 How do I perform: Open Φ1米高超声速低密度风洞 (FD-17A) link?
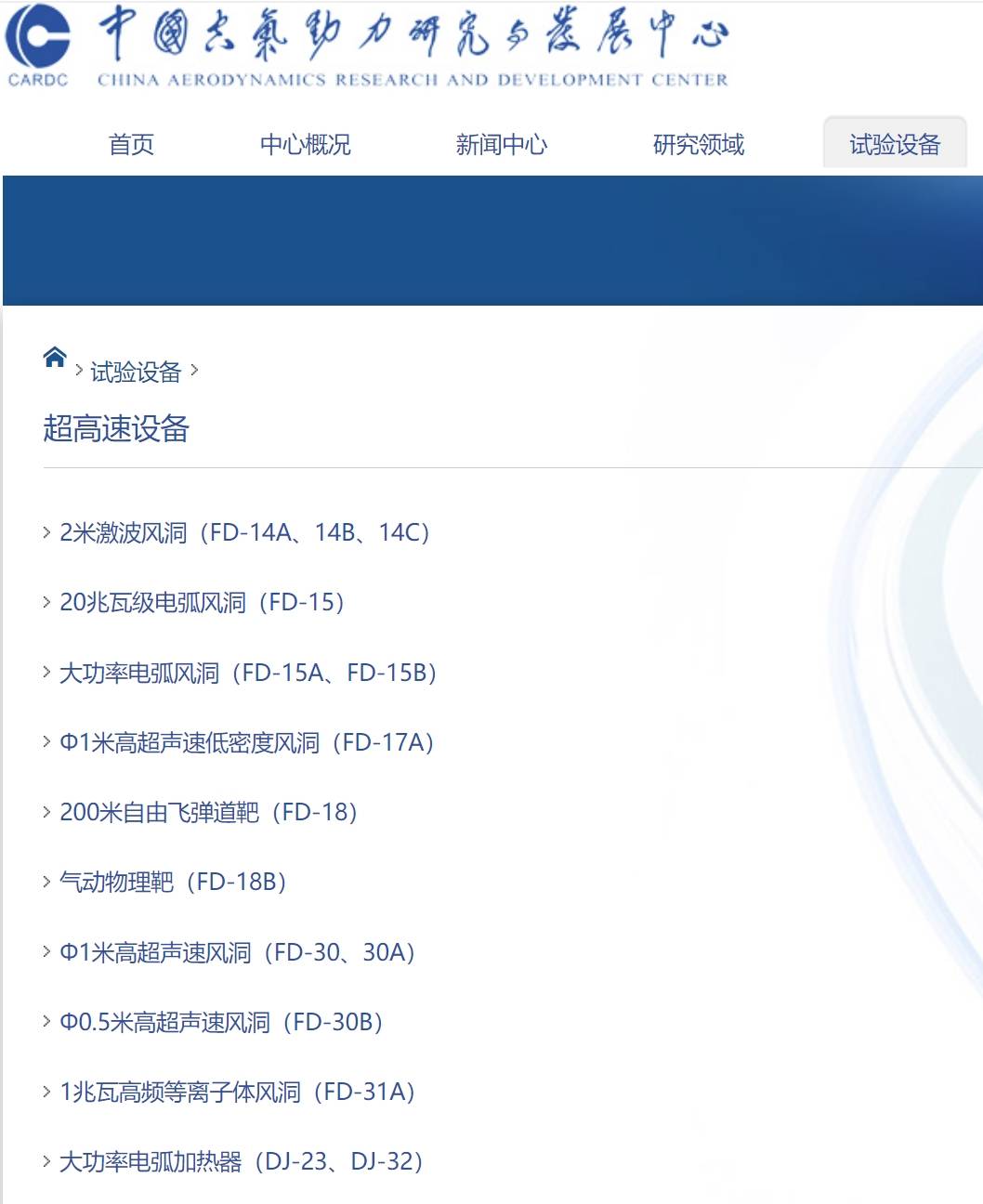pos(247,742)
